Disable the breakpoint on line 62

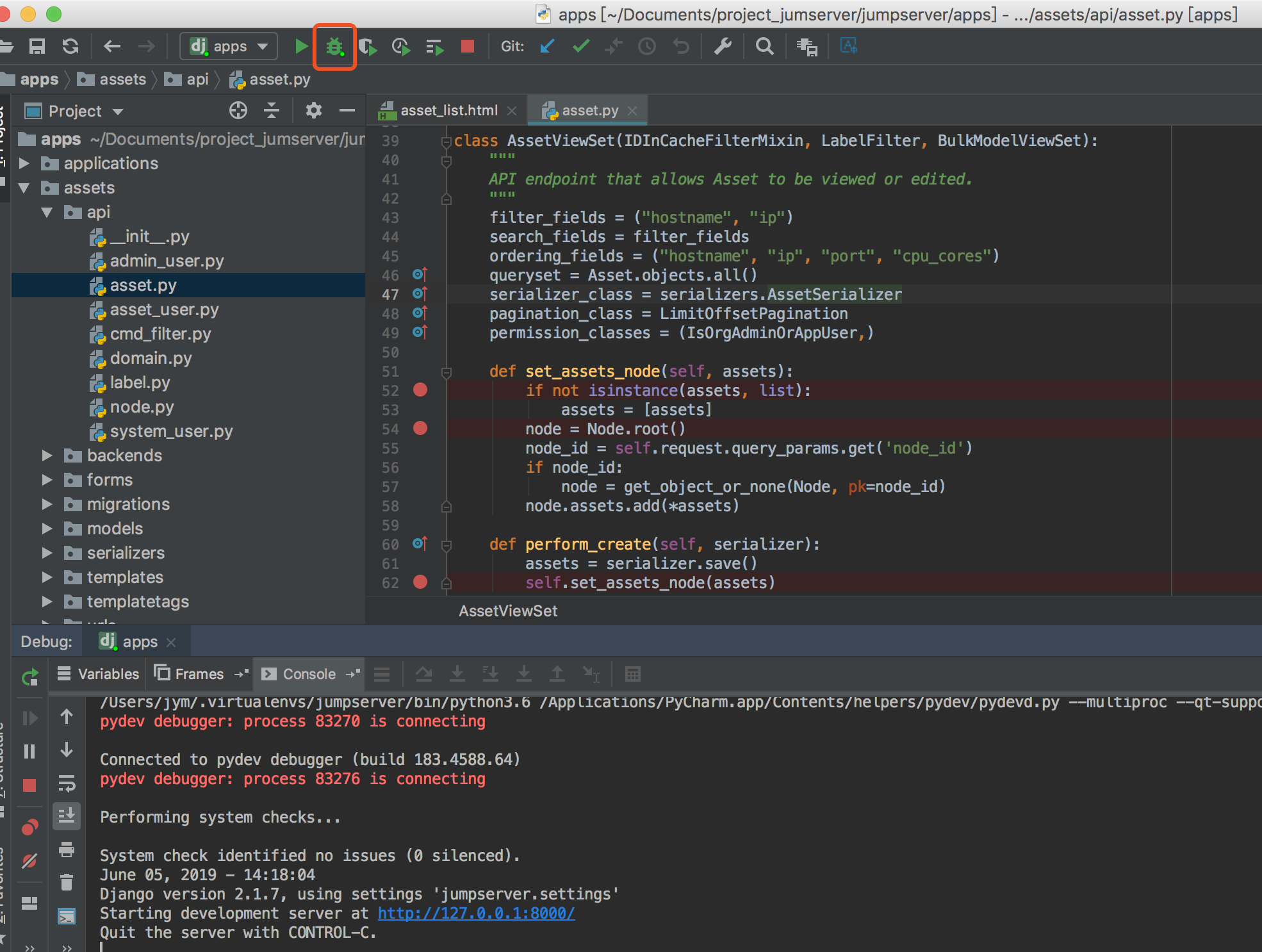pos(420,583)
